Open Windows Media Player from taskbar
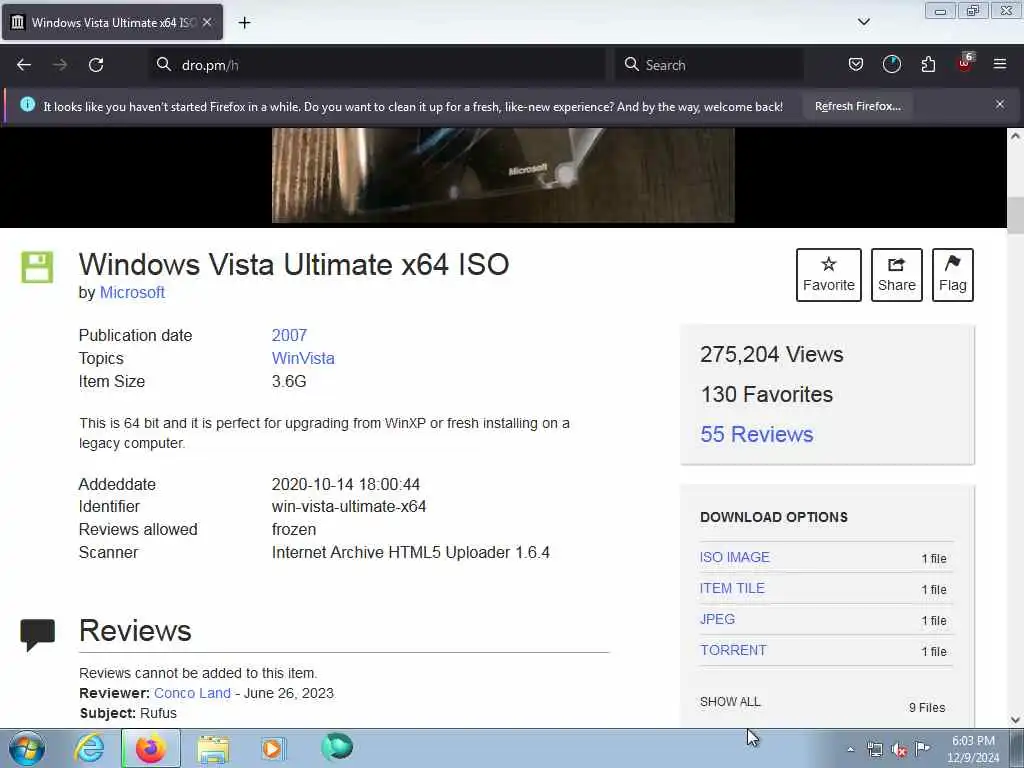 point(272,748)
